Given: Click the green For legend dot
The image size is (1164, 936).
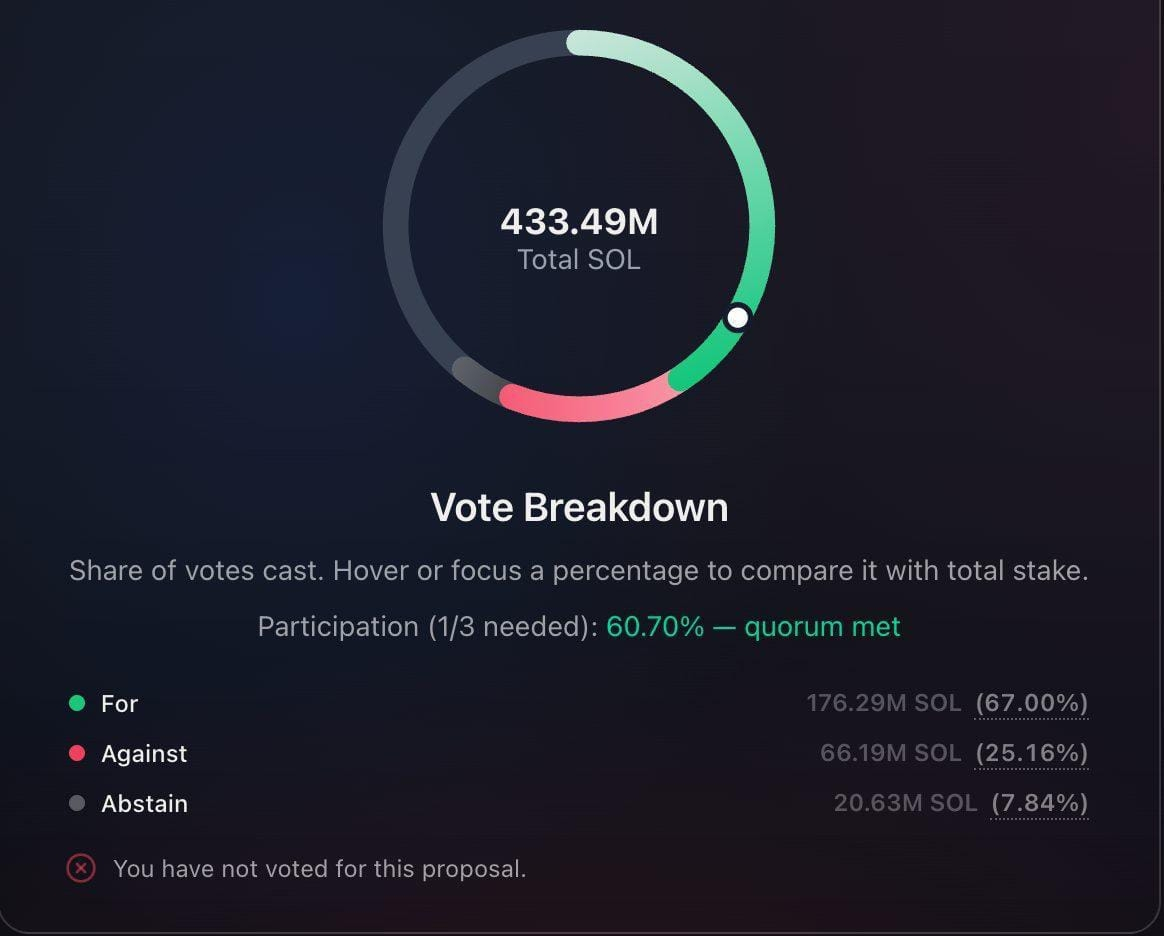Looking at the screenshot, I should [77, 703].
